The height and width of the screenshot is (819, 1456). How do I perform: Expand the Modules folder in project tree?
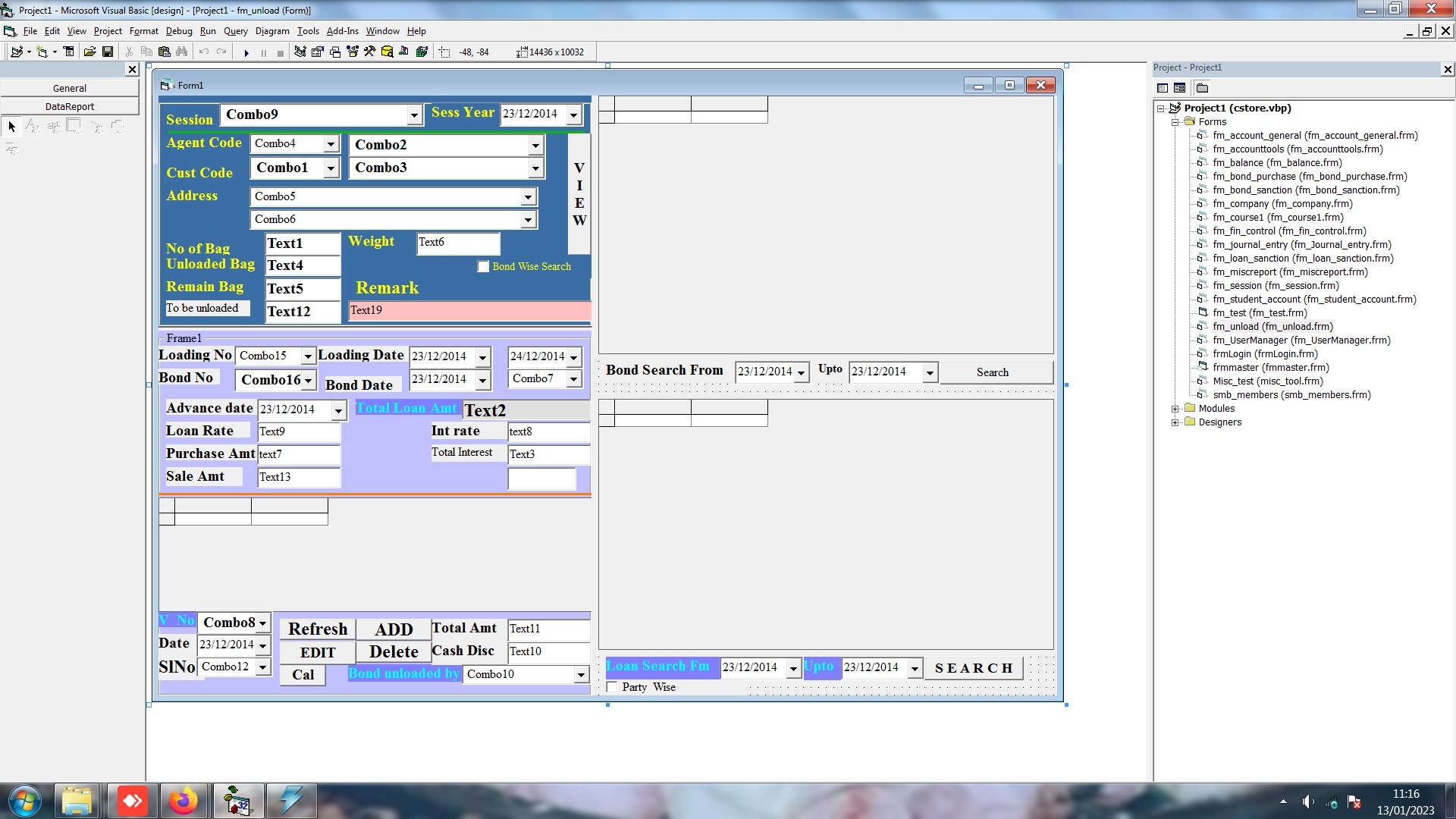click(1175, 409)
